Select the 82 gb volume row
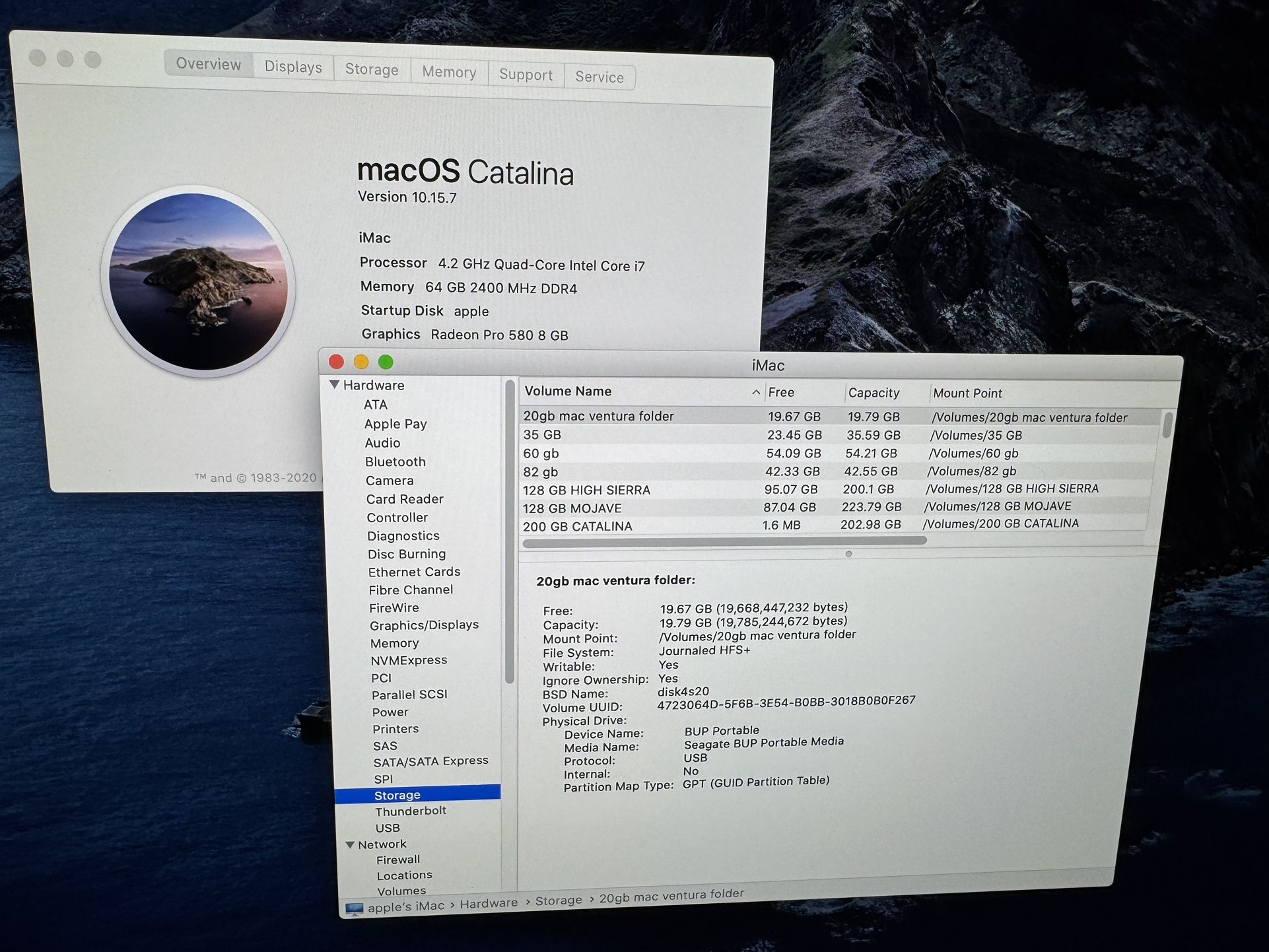 point(836,471)
